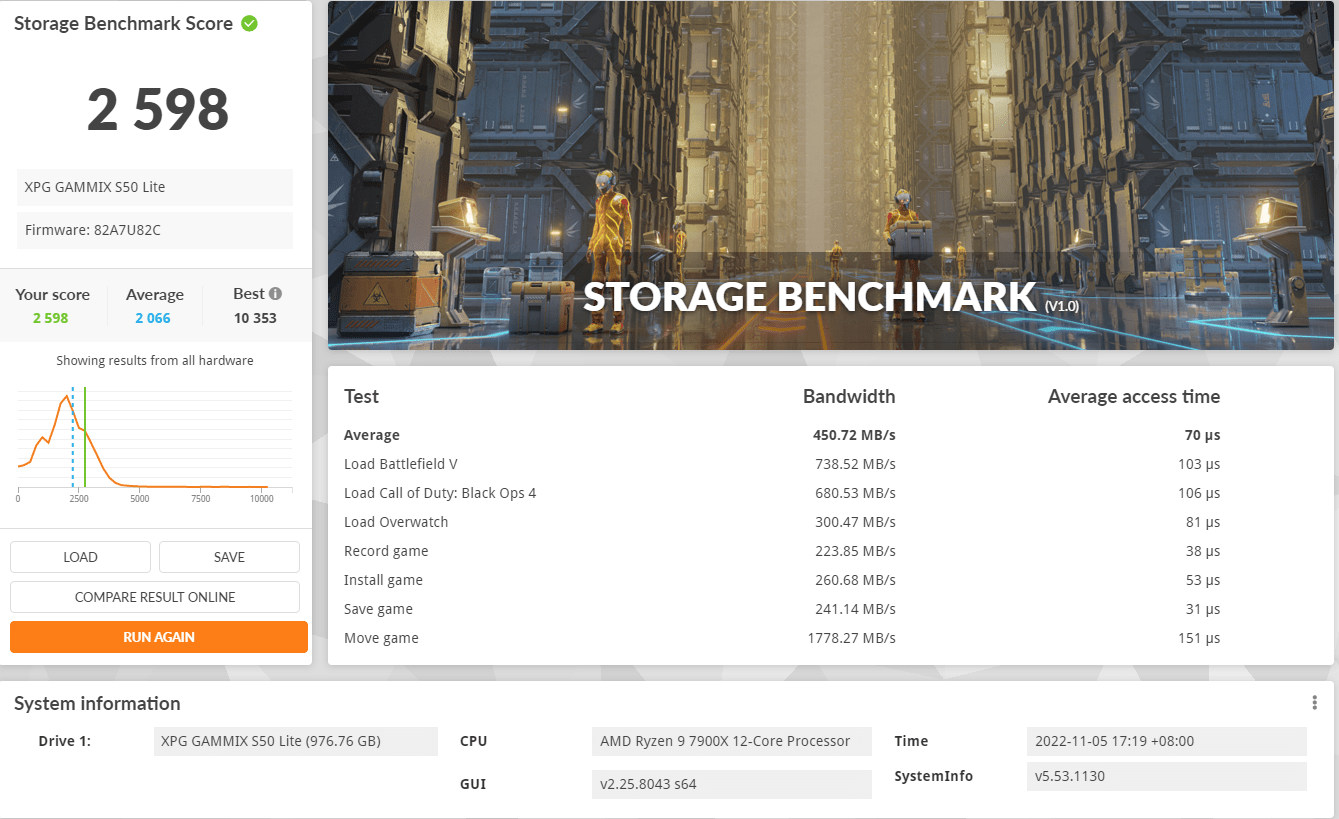The height and width of the screenshot is (819, 1339).
Task: Click CPU value AMD Ryzen 9 7900X
Action: point(731,741)
